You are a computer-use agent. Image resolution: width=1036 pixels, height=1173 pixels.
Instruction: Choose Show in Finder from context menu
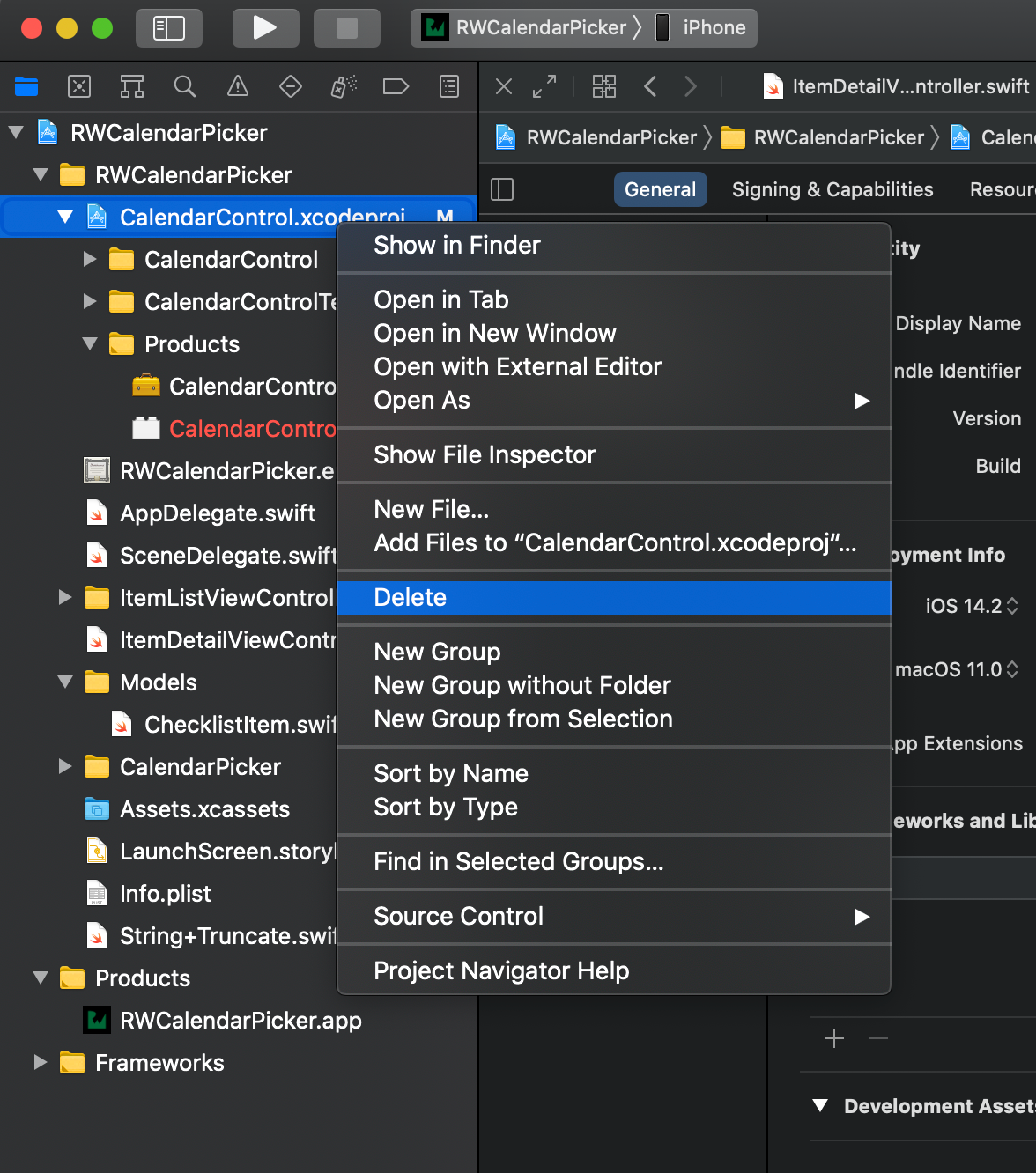[x=614, y=246]
